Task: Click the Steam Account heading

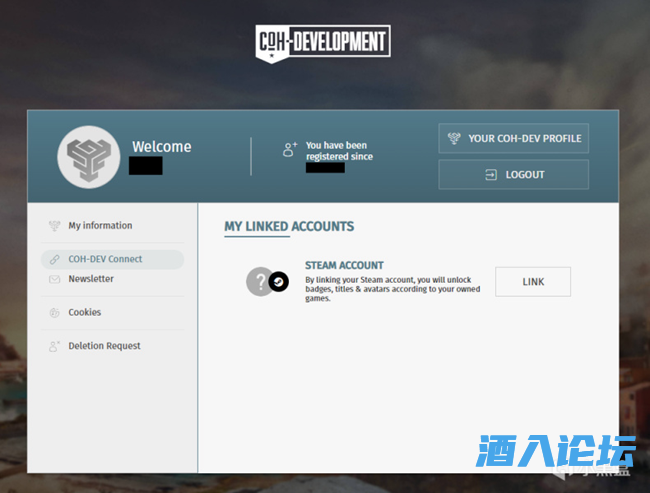Action: [x=344, y=265]
